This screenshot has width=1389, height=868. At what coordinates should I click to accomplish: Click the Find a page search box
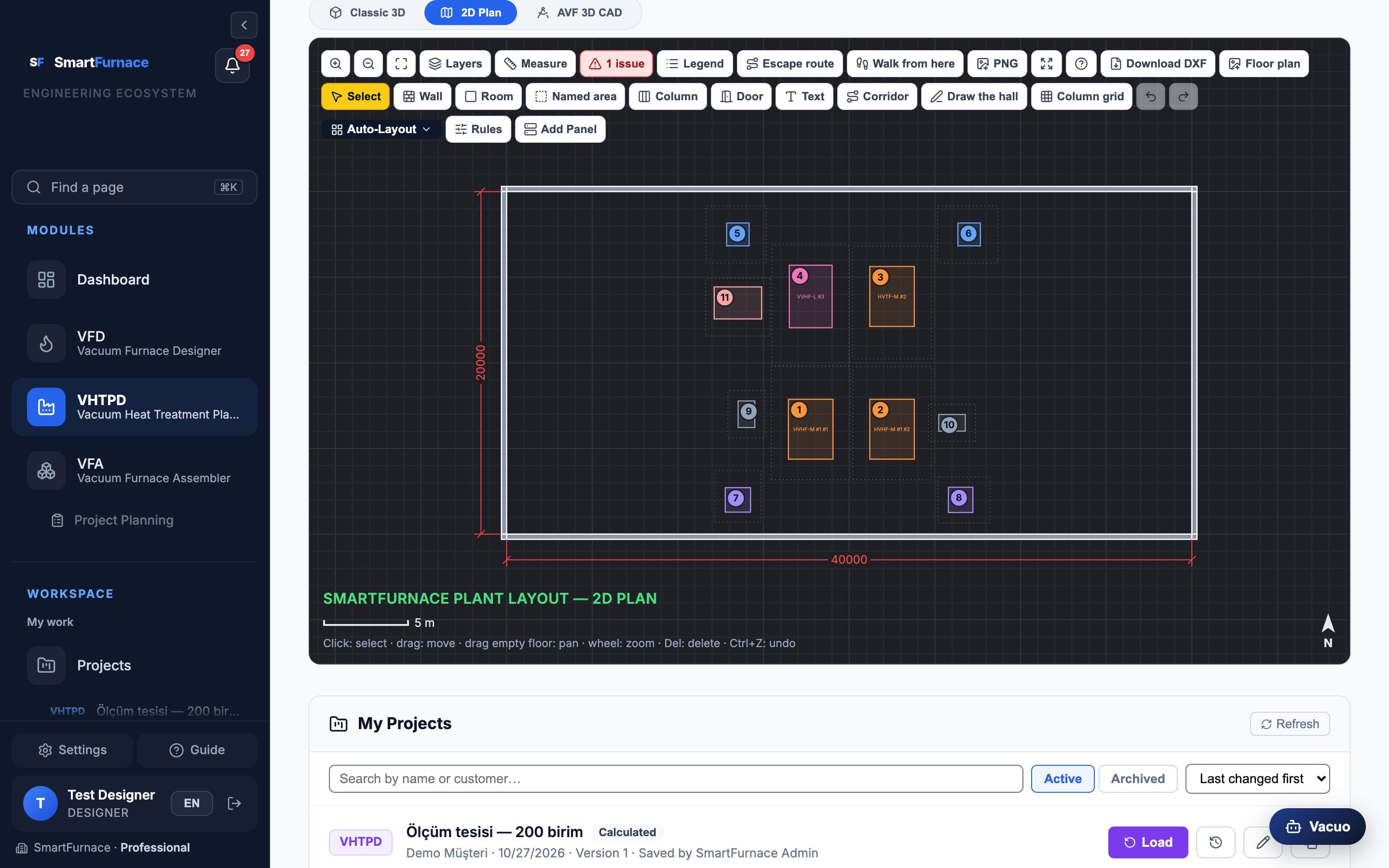(x=134, y=187)
